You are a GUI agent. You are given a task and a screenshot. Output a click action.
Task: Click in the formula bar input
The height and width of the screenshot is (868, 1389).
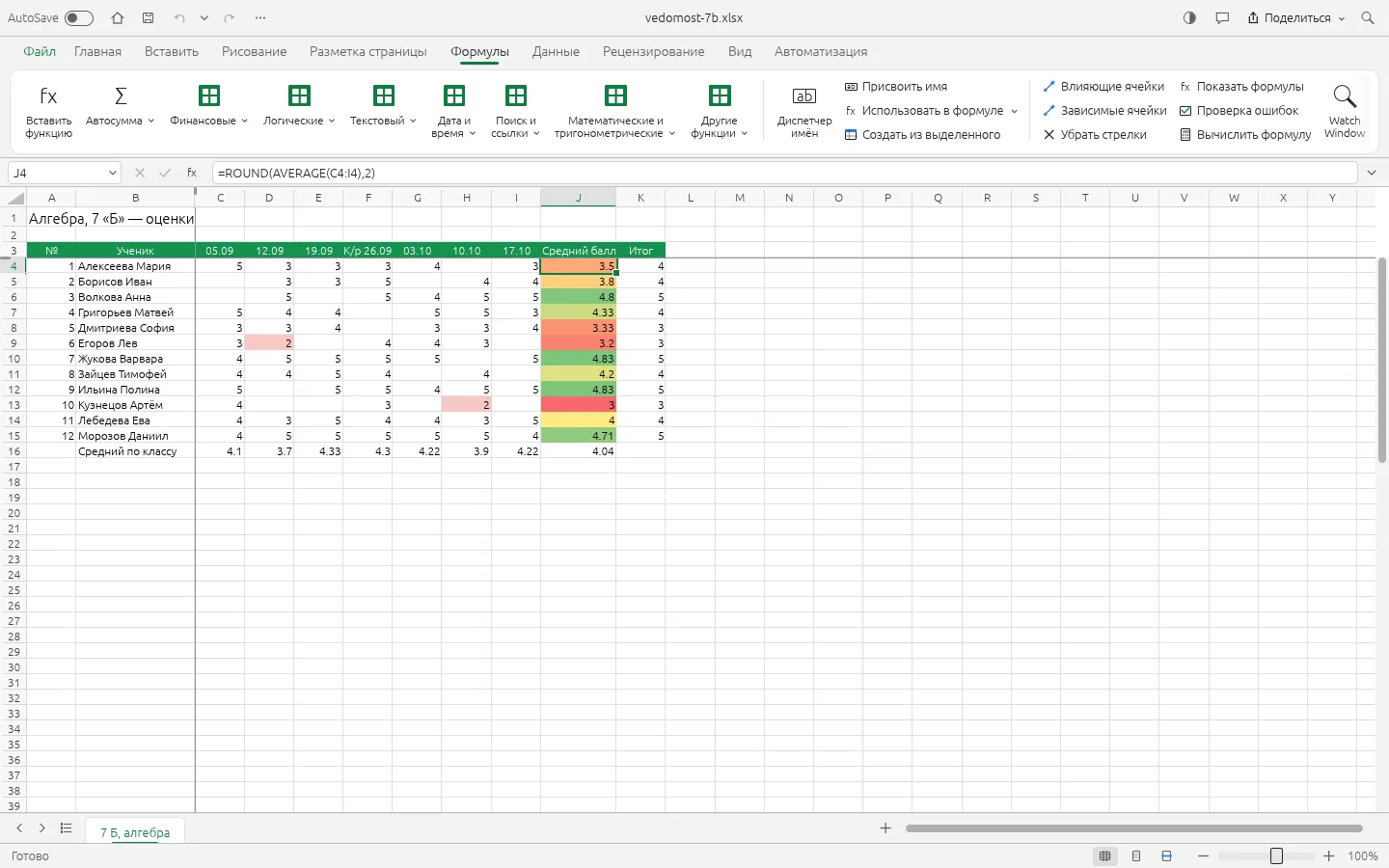(783, 173)
